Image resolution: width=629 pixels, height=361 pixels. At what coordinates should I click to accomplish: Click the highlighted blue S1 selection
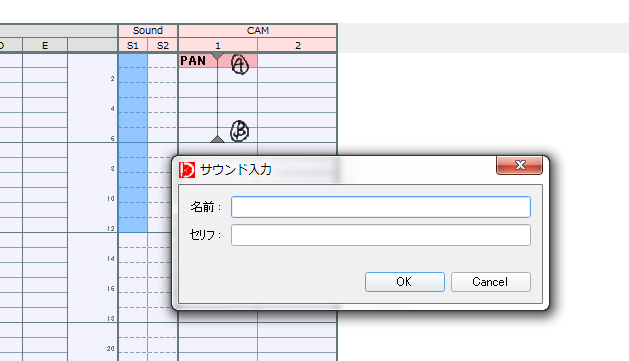pyautogui.click(x=133, y=142)
